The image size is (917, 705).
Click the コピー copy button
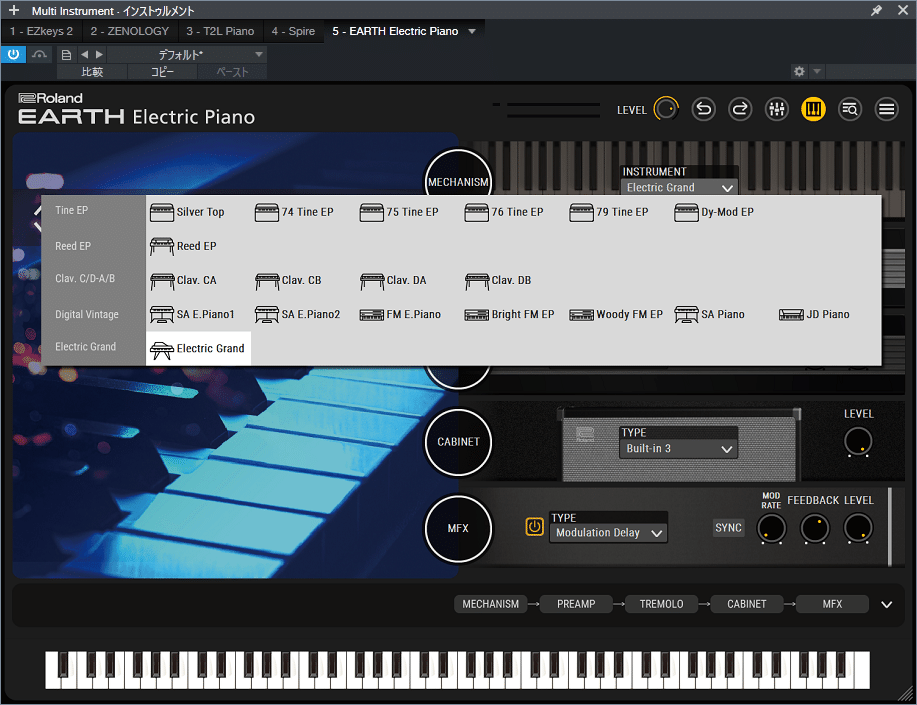click(x=162, y=72)
